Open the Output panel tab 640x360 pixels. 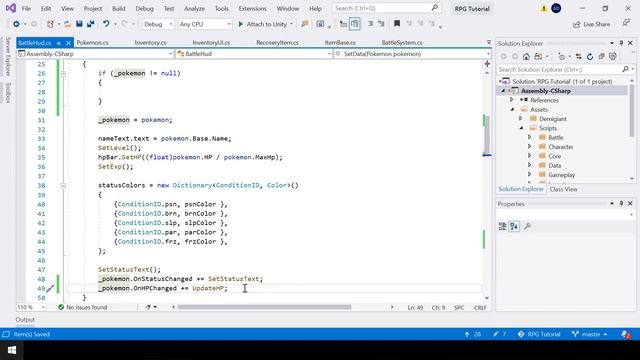coord(25,320)
